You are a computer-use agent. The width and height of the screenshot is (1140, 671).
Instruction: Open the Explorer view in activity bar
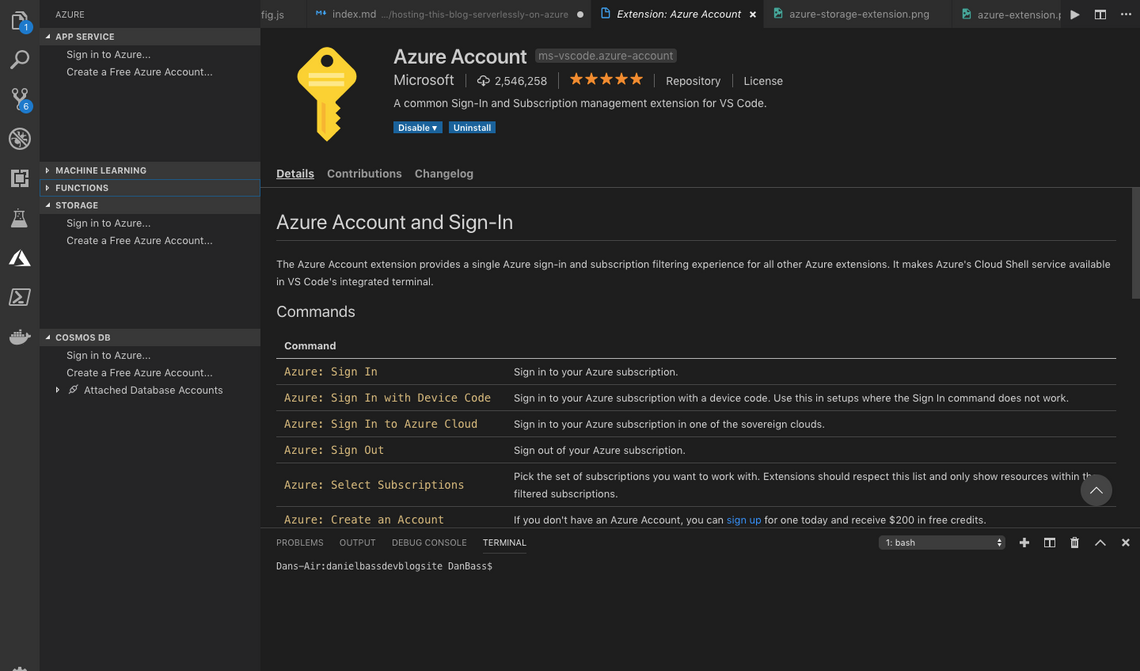[x=20, y=21]
